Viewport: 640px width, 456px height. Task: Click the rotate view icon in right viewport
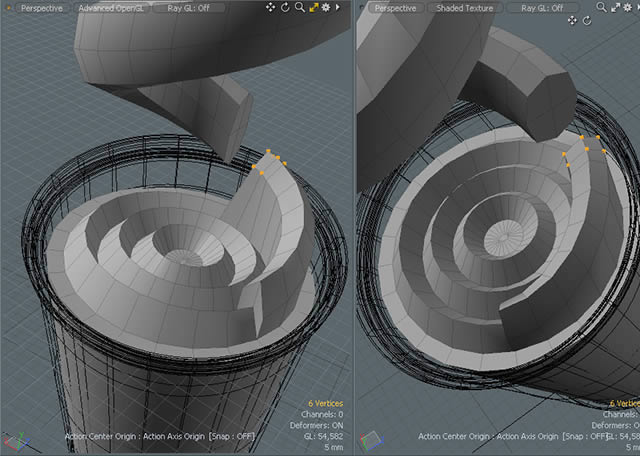pos(587,20)
